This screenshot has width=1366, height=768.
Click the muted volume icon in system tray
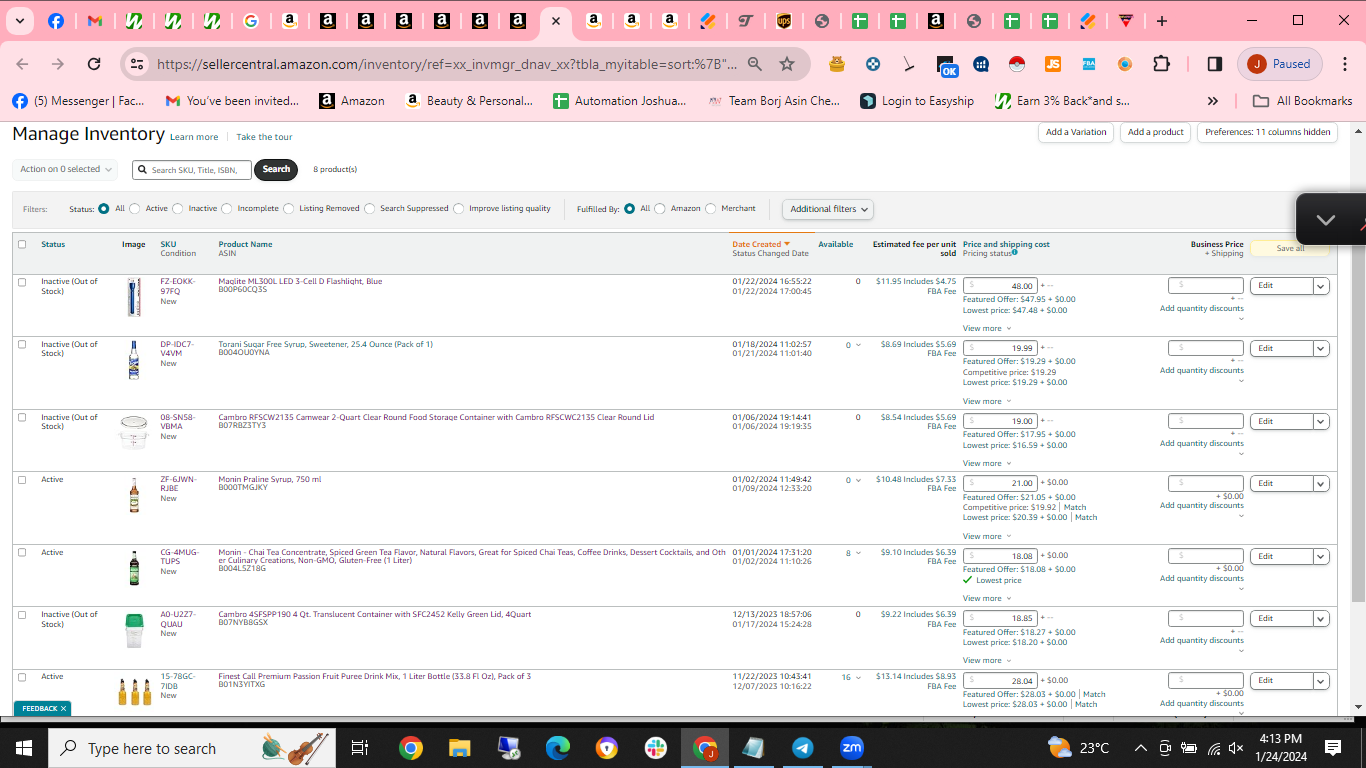coord(1236,748)
